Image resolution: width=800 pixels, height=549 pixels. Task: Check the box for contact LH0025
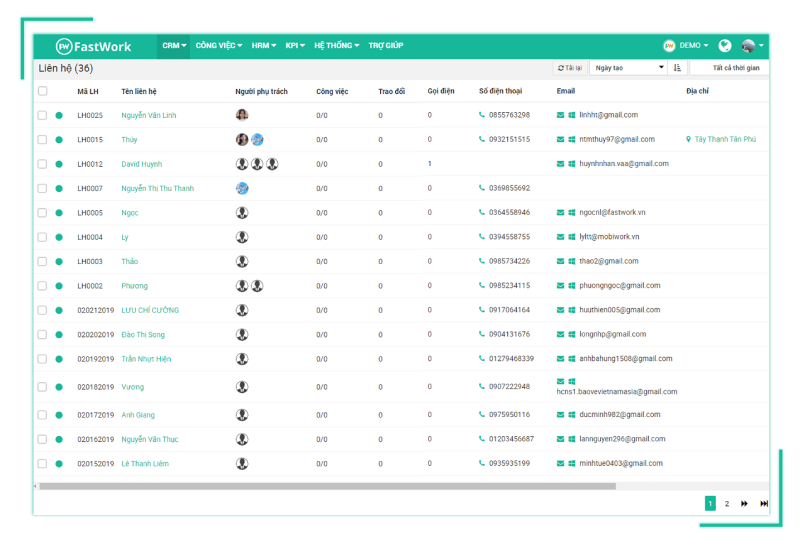pyautogui.click(x=42, y=115)
